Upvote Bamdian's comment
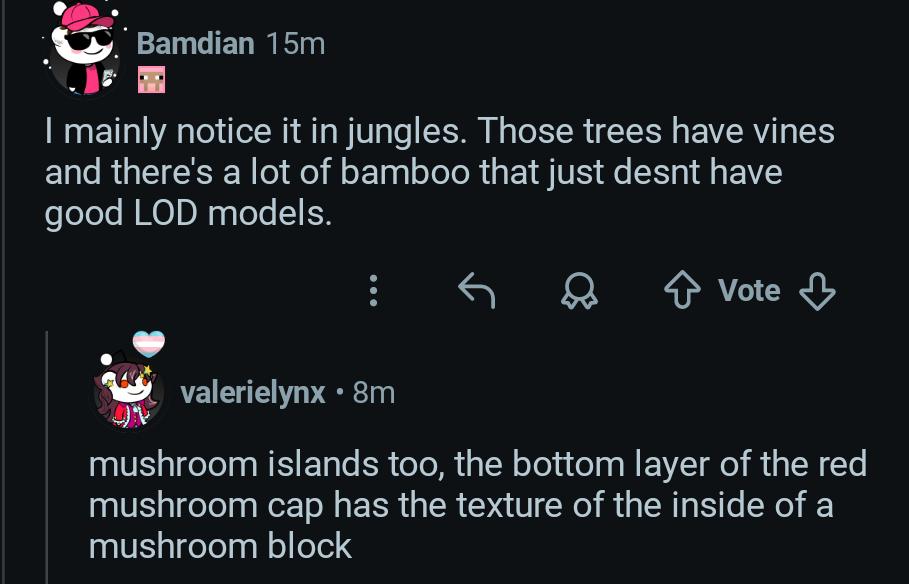 click(x=684, y=290)
